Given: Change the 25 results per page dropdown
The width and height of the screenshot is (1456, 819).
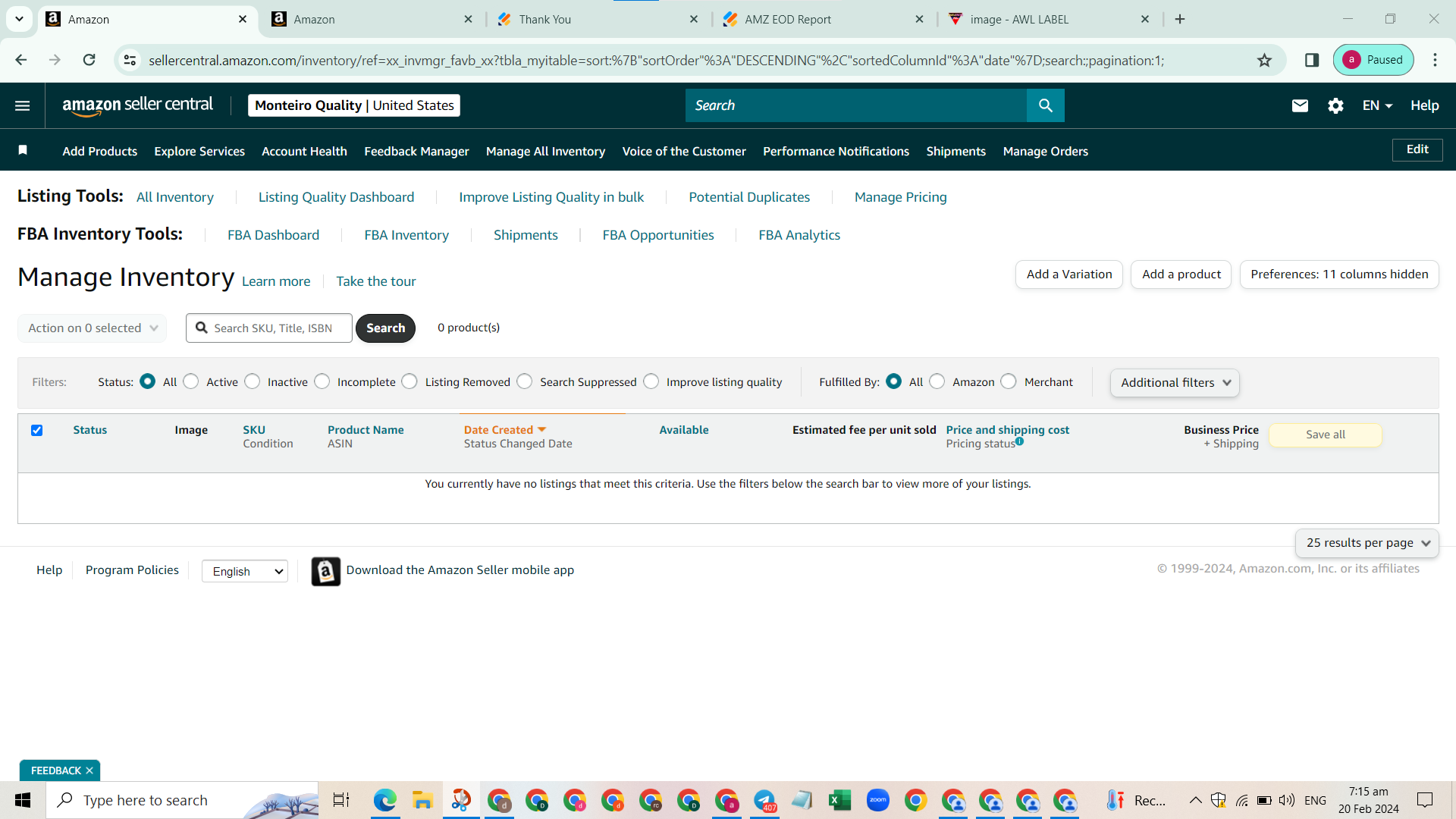Looking at the screenshot, I should click(x=1367, y=543).
